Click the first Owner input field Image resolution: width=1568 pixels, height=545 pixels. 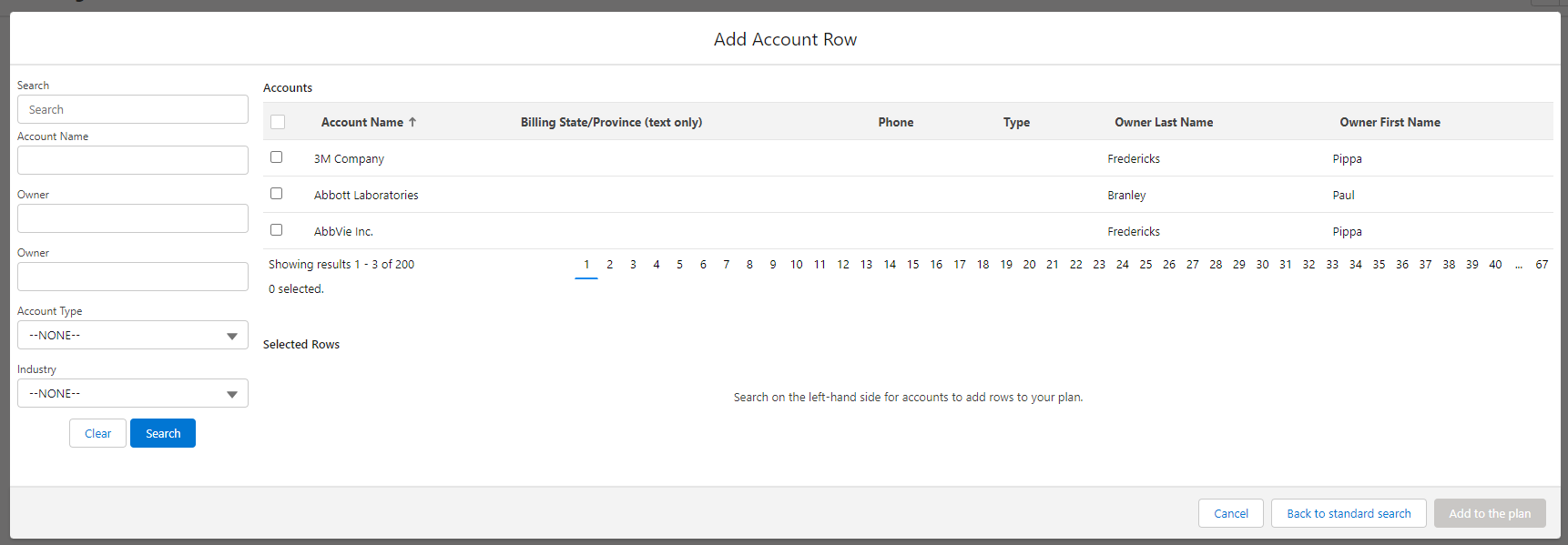(133, 219)
